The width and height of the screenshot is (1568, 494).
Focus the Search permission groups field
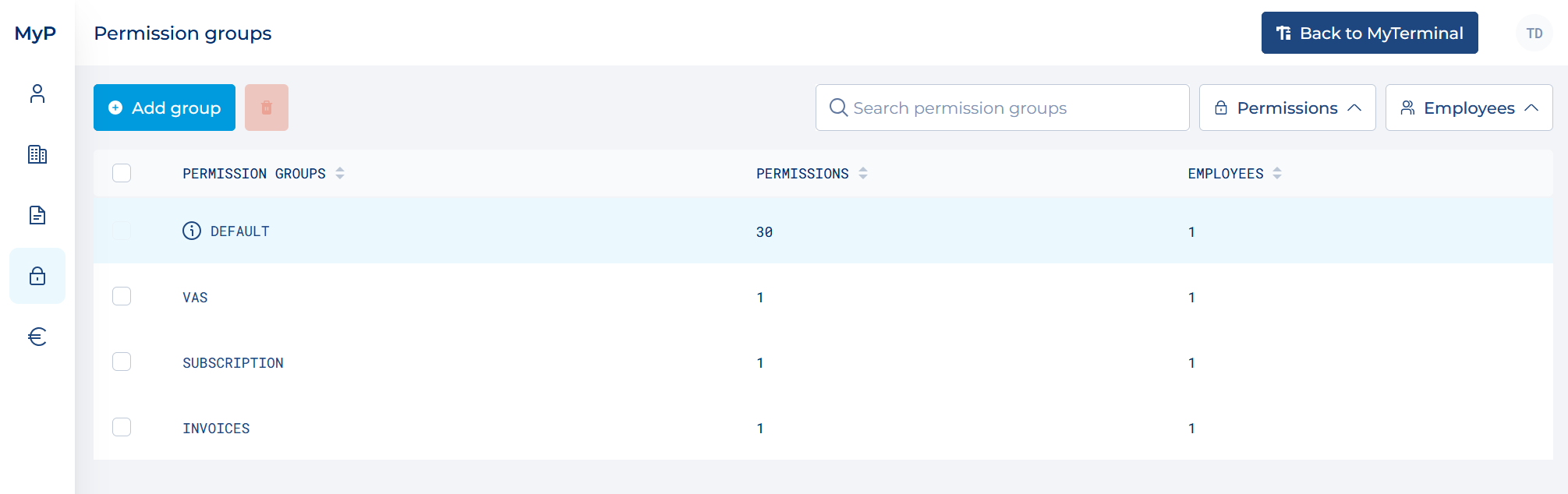[x=1002, y=108]
